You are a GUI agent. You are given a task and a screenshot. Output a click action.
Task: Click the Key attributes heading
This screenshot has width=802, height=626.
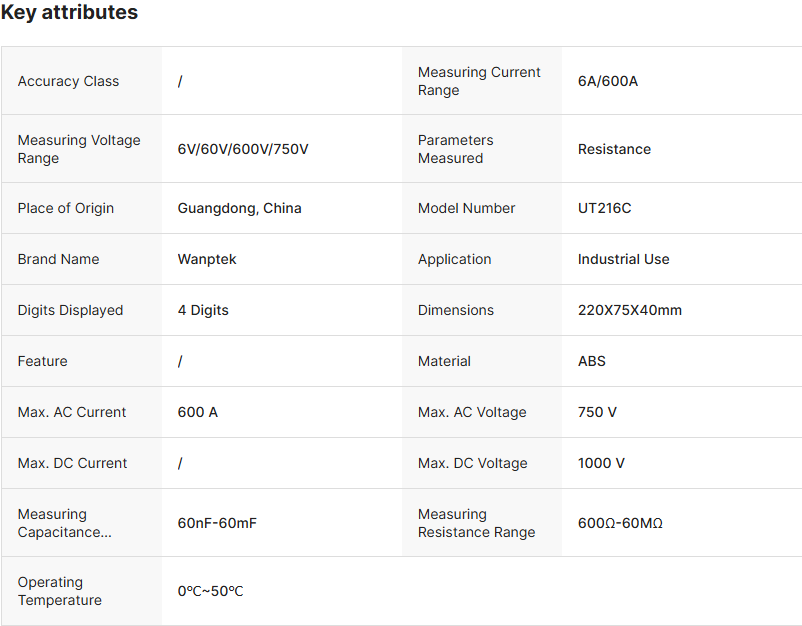[69, 13]
